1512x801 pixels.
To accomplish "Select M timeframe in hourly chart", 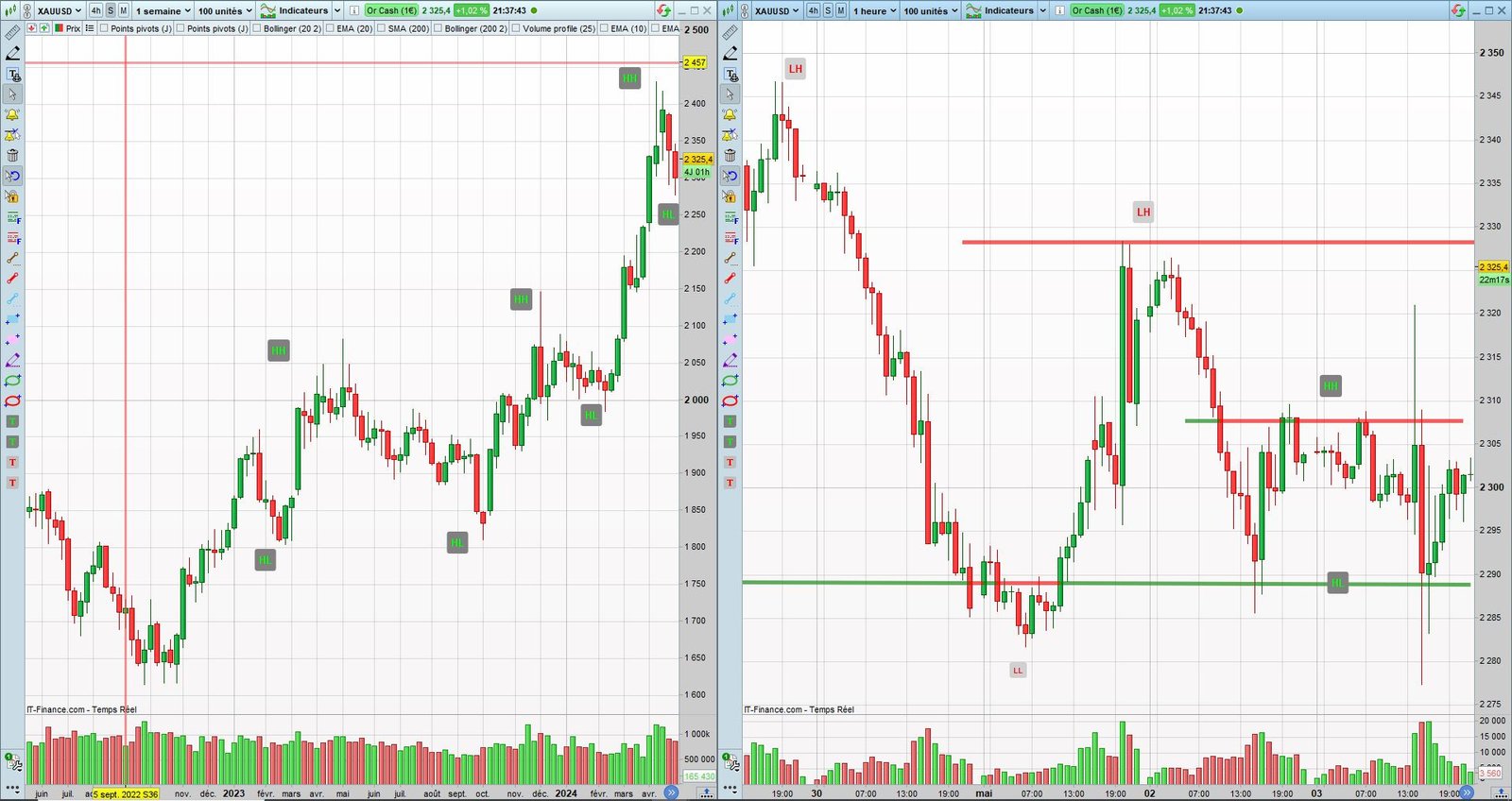I will pos(840,10).
